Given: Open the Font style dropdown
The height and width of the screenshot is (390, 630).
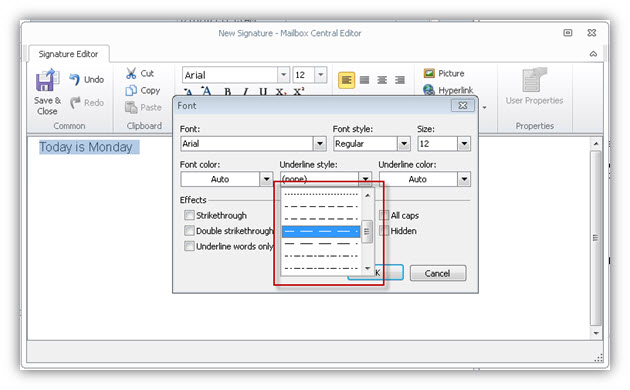Looking at the screenshot, I should 404,143.
